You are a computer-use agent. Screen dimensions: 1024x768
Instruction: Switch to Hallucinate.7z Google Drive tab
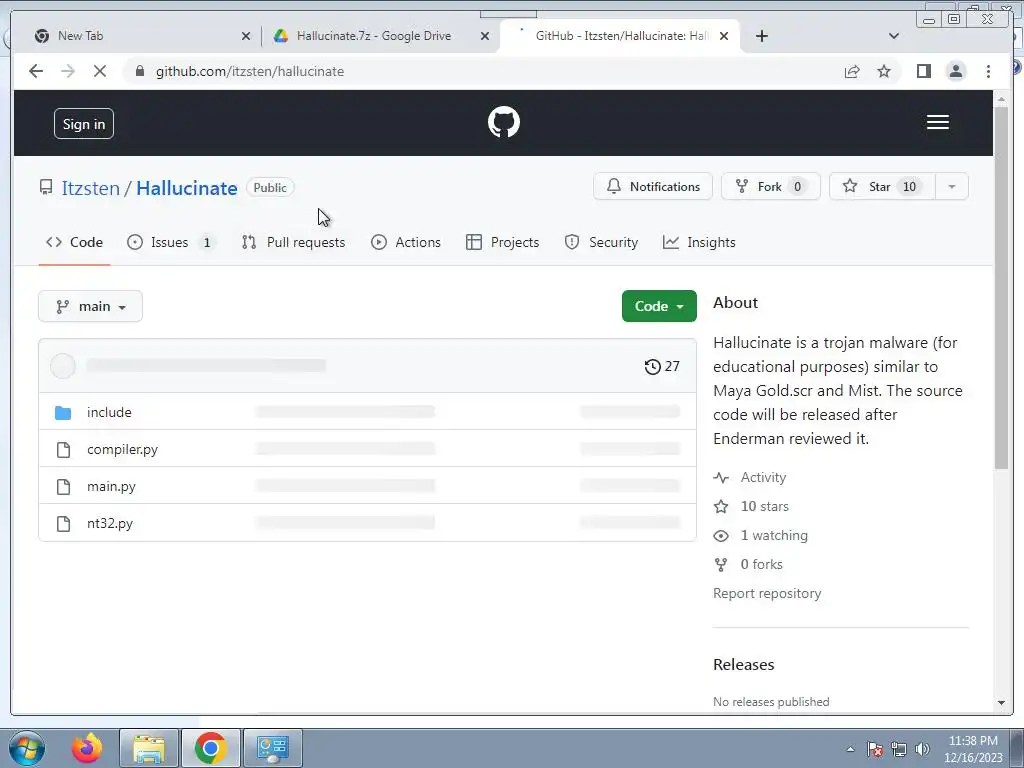[380, 36]
